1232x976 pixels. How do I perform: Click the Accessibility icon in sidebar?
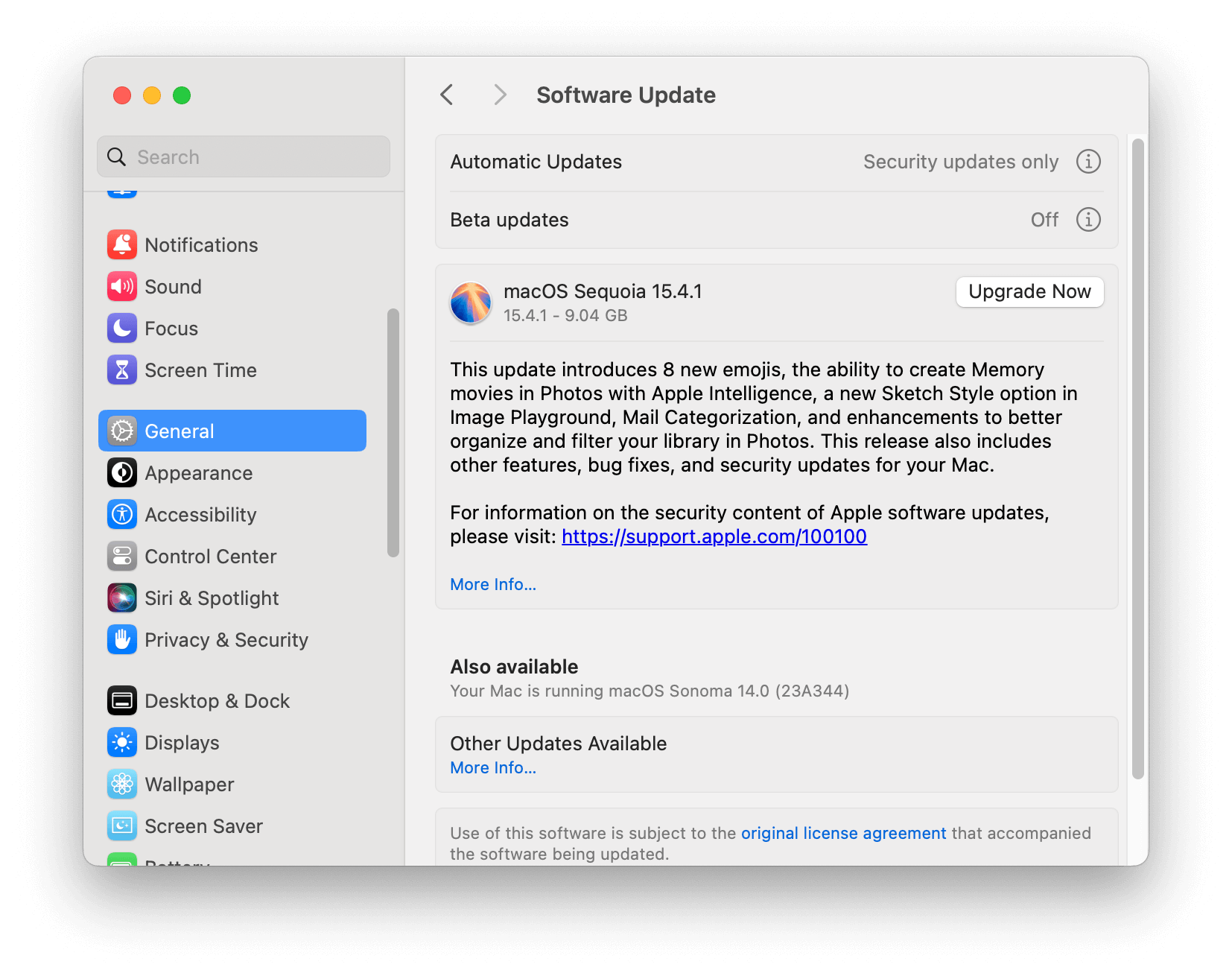point(122,514)
